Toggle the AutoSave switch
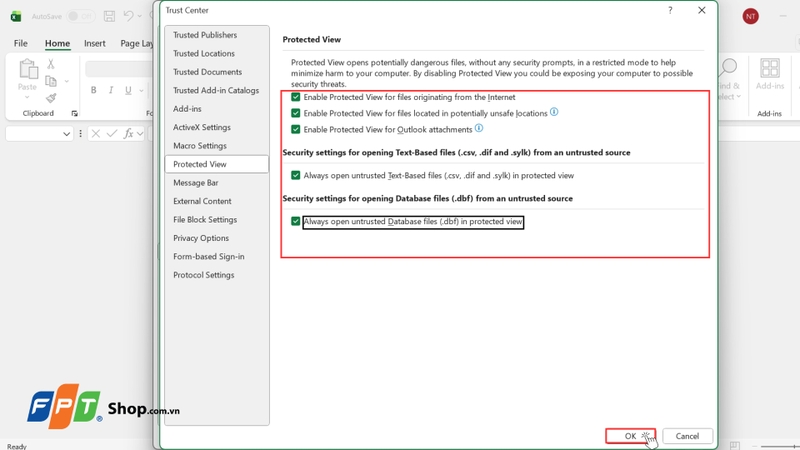The width and height of the screenshot is (800, 450). pos(81,16)
